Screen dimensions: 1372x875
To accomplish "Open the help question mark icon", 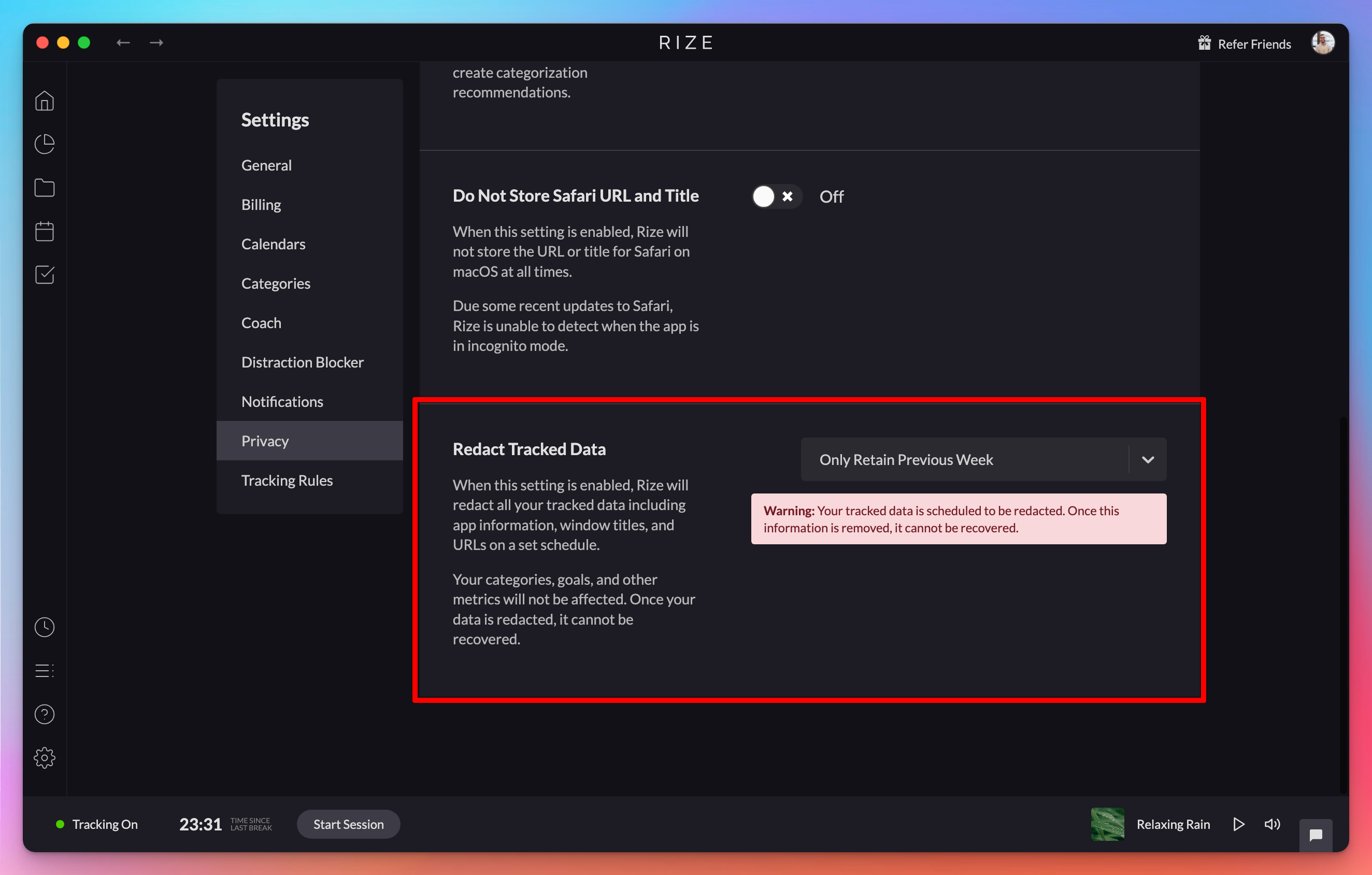I will 45,714.
